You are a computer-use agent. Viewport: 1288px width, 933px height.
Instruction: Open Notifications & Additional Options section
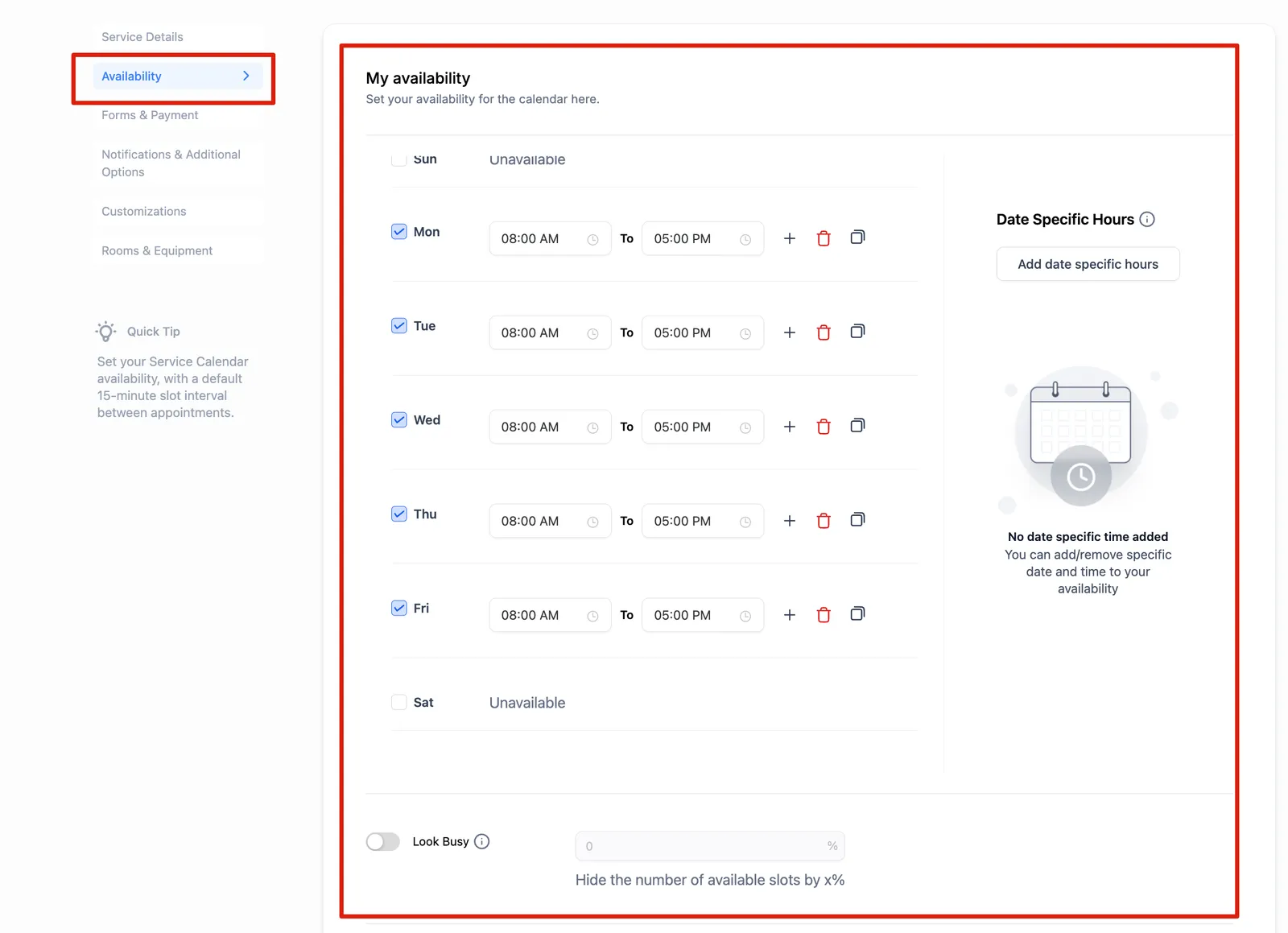click(178, 163)
